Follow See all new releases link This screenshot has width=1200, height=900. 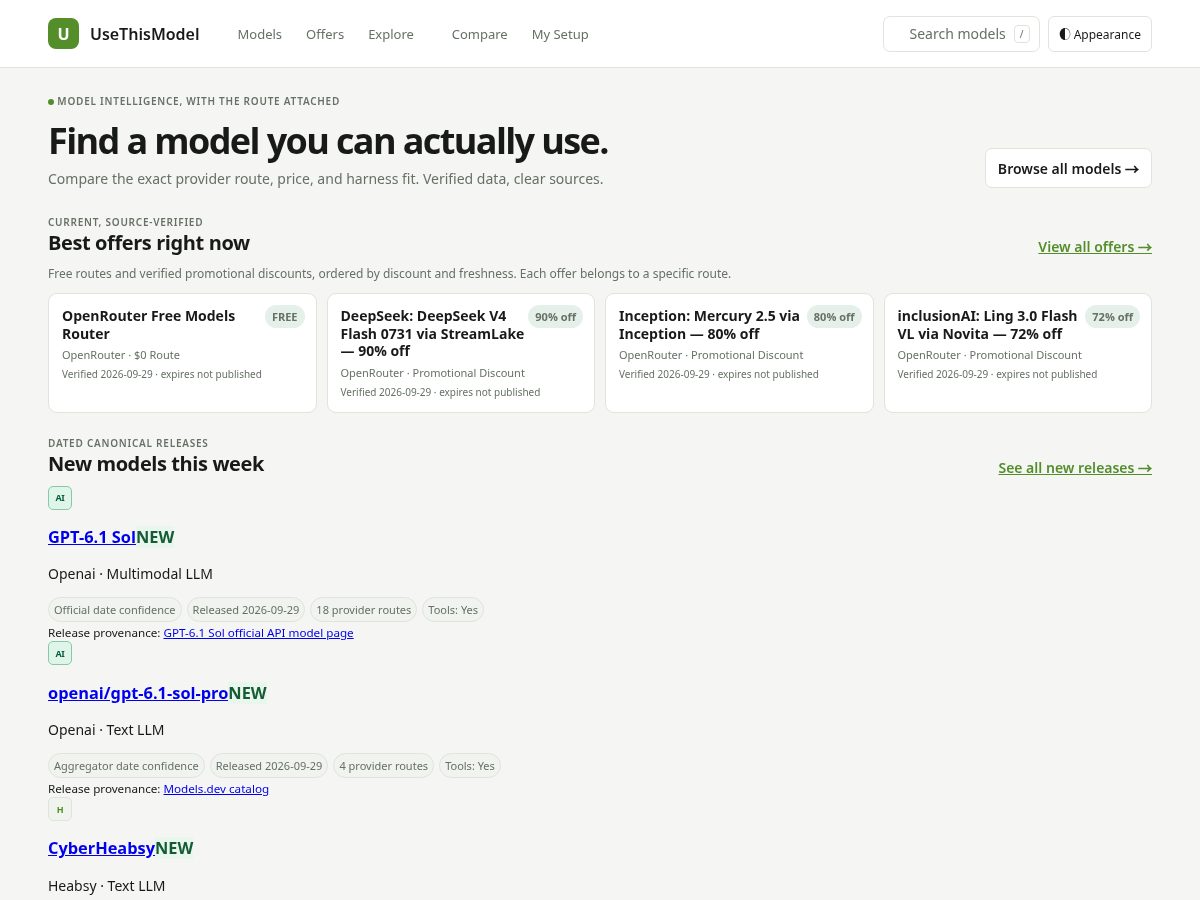coord(1075,468)
